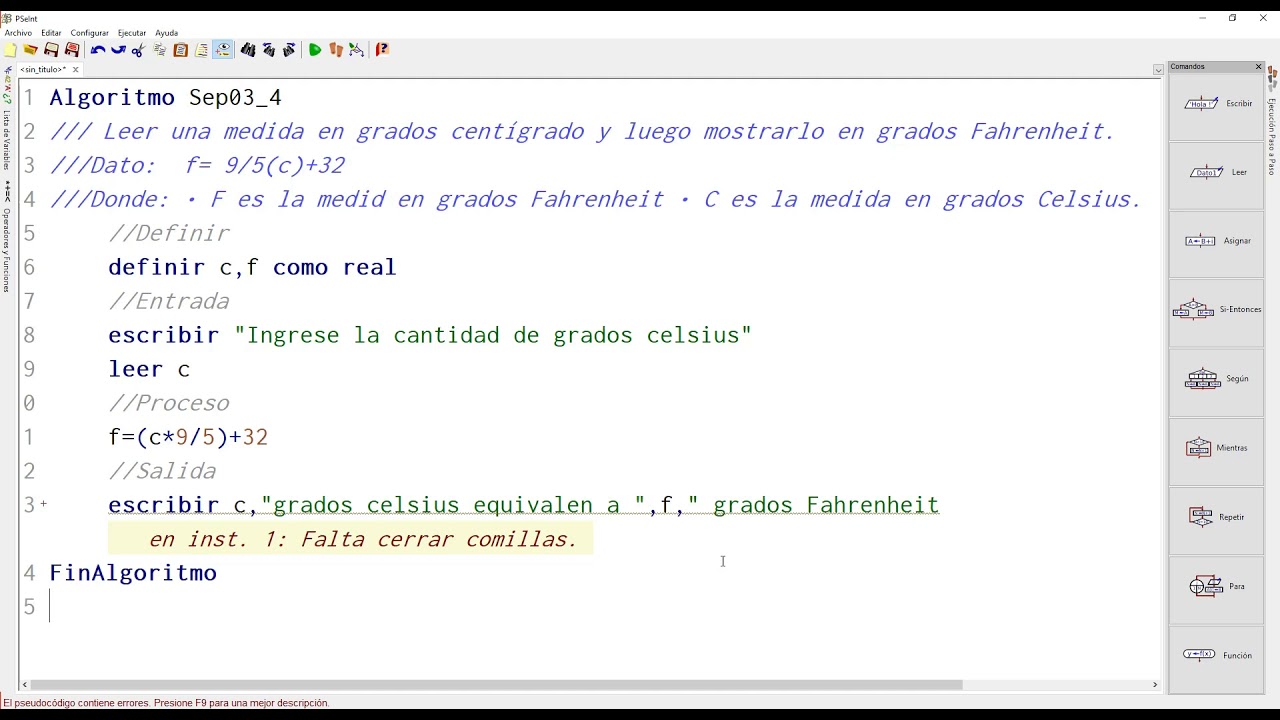Screen dimensions: 1280x720
Task: Cut selection with the scissors icon
Action: (x=138, y=50)
